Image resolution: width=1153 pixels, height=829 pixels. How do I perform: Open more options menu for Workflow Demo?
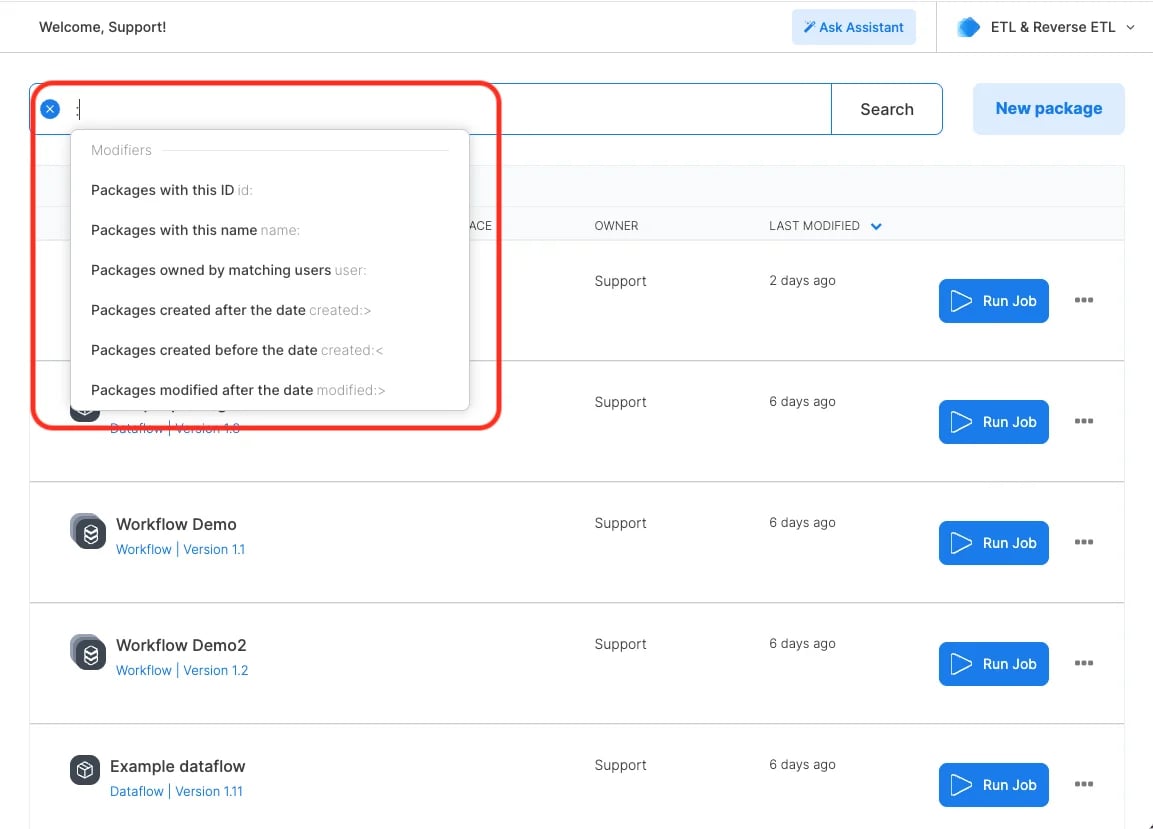click(x=1083, y=542)
